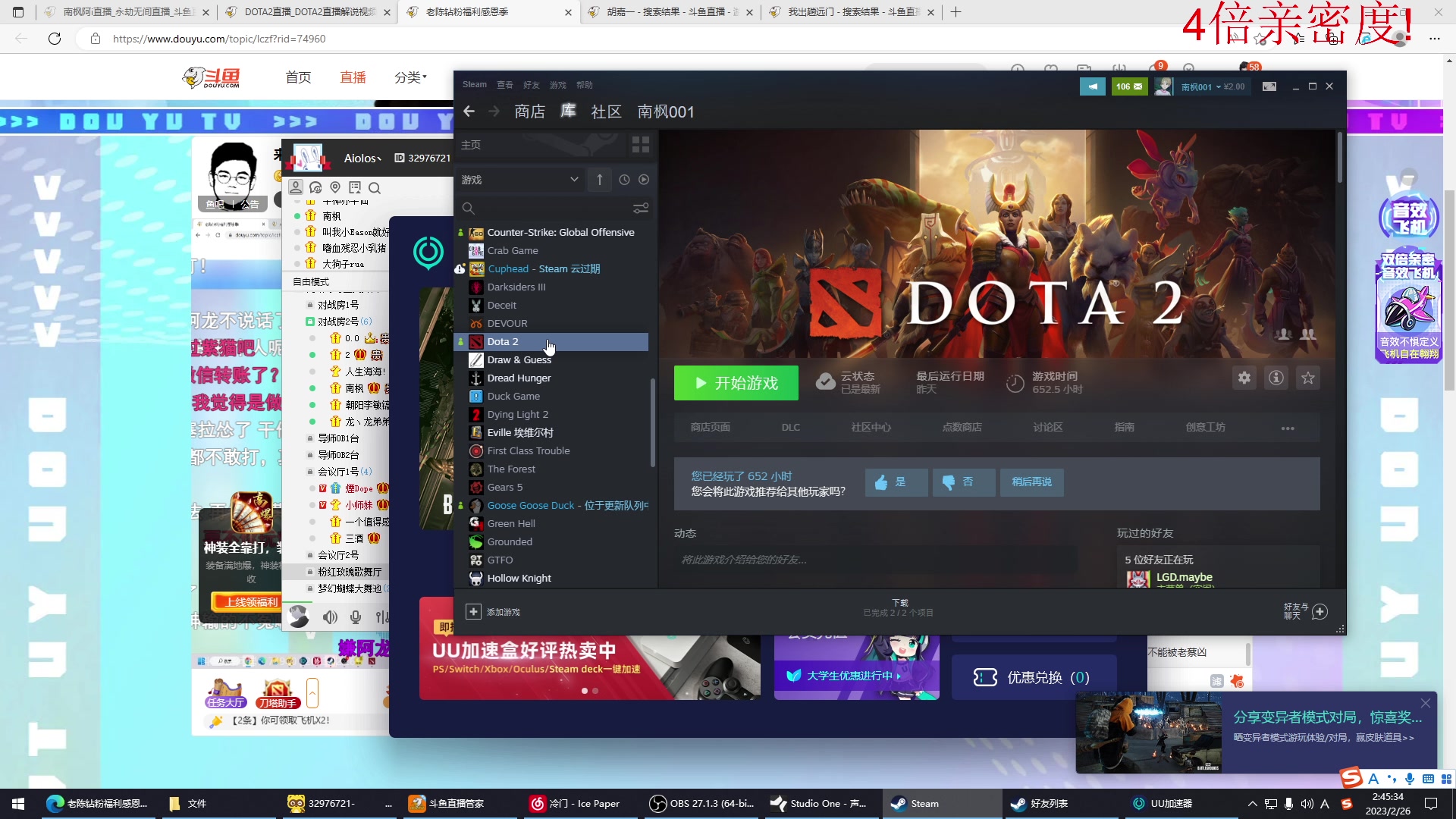
Task: Toggle speaker mute in voice app
Action: (x=330, y=617)
